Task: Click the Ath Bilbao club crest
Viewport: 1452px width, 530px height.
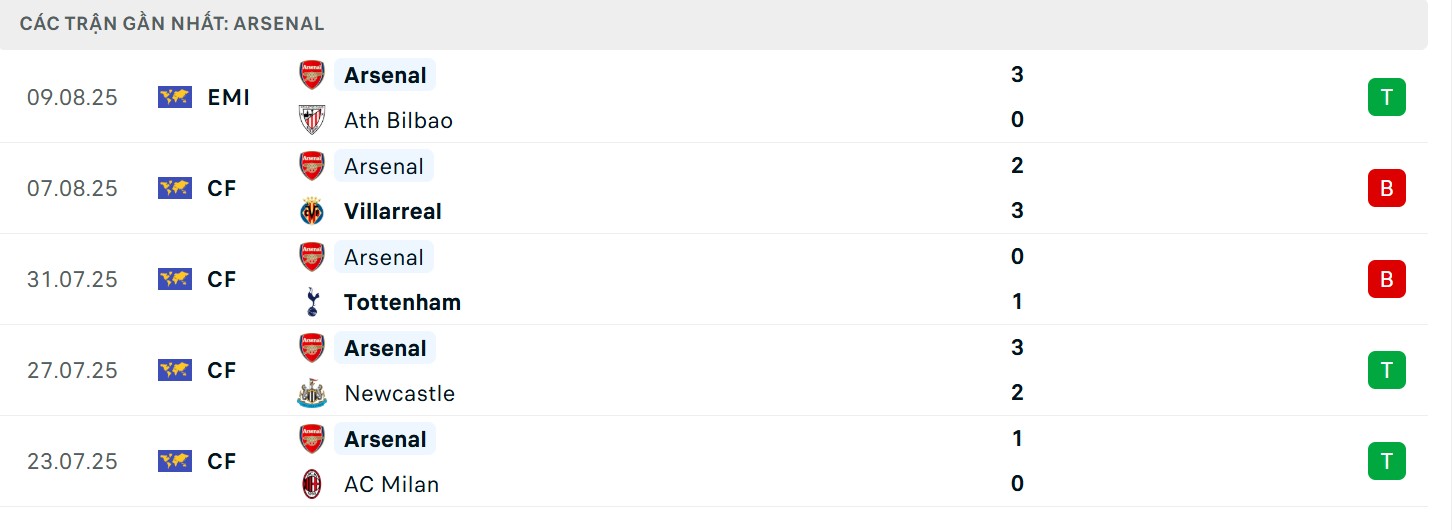Action: [x=312, y=120]
